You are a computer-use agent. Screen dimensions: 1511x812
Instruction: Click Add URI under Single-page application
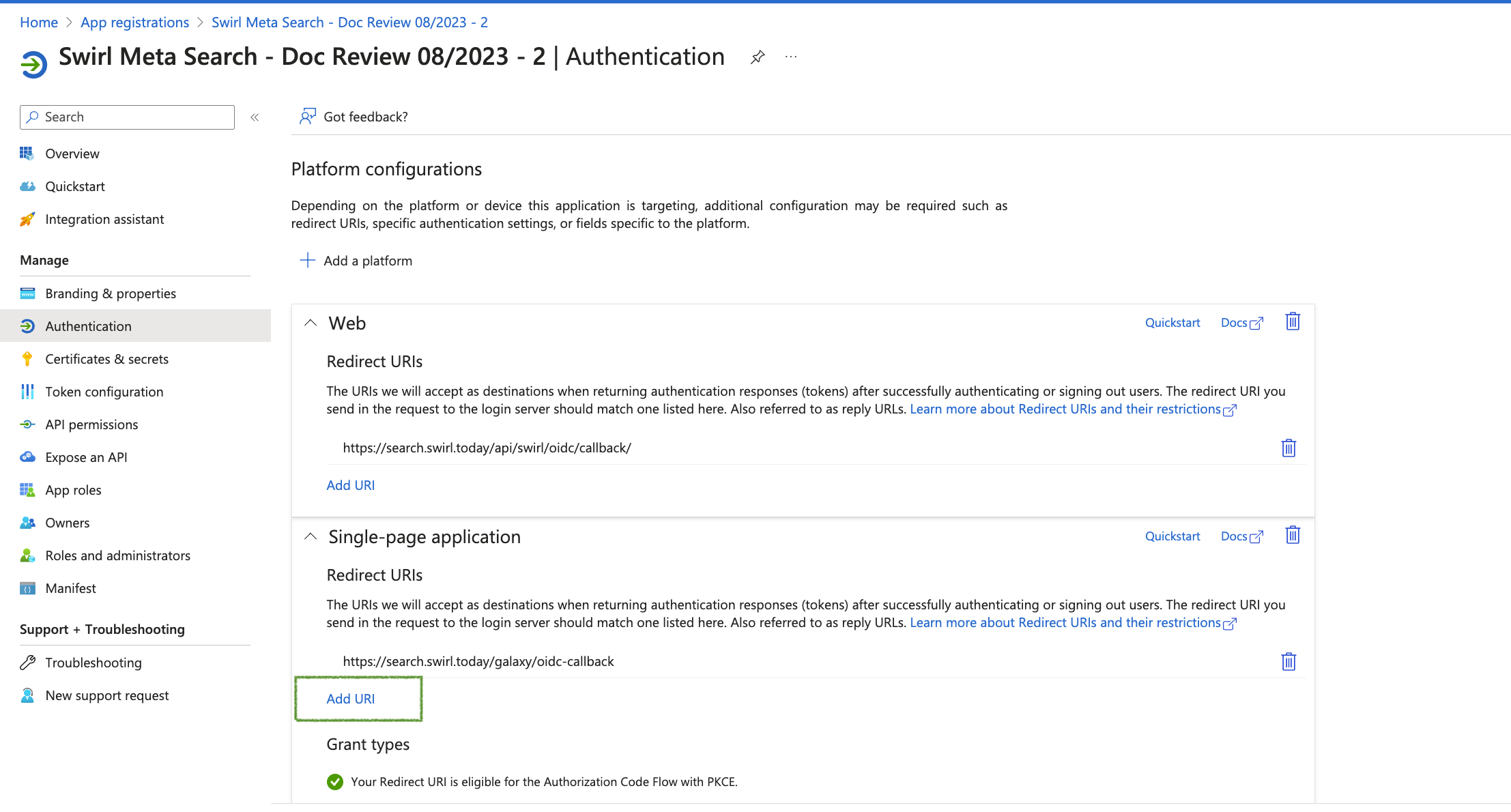point(351,698)
